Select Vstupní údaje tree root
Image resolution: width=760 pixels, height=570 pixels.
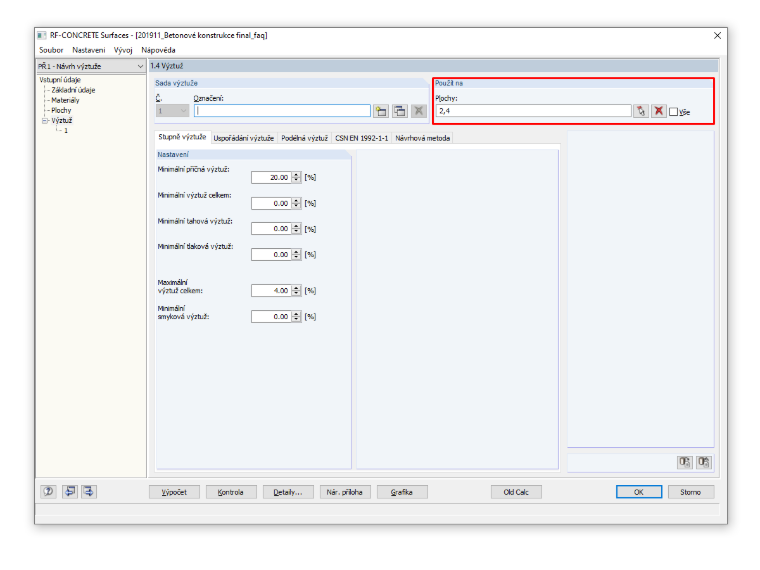tap(60, 80)
